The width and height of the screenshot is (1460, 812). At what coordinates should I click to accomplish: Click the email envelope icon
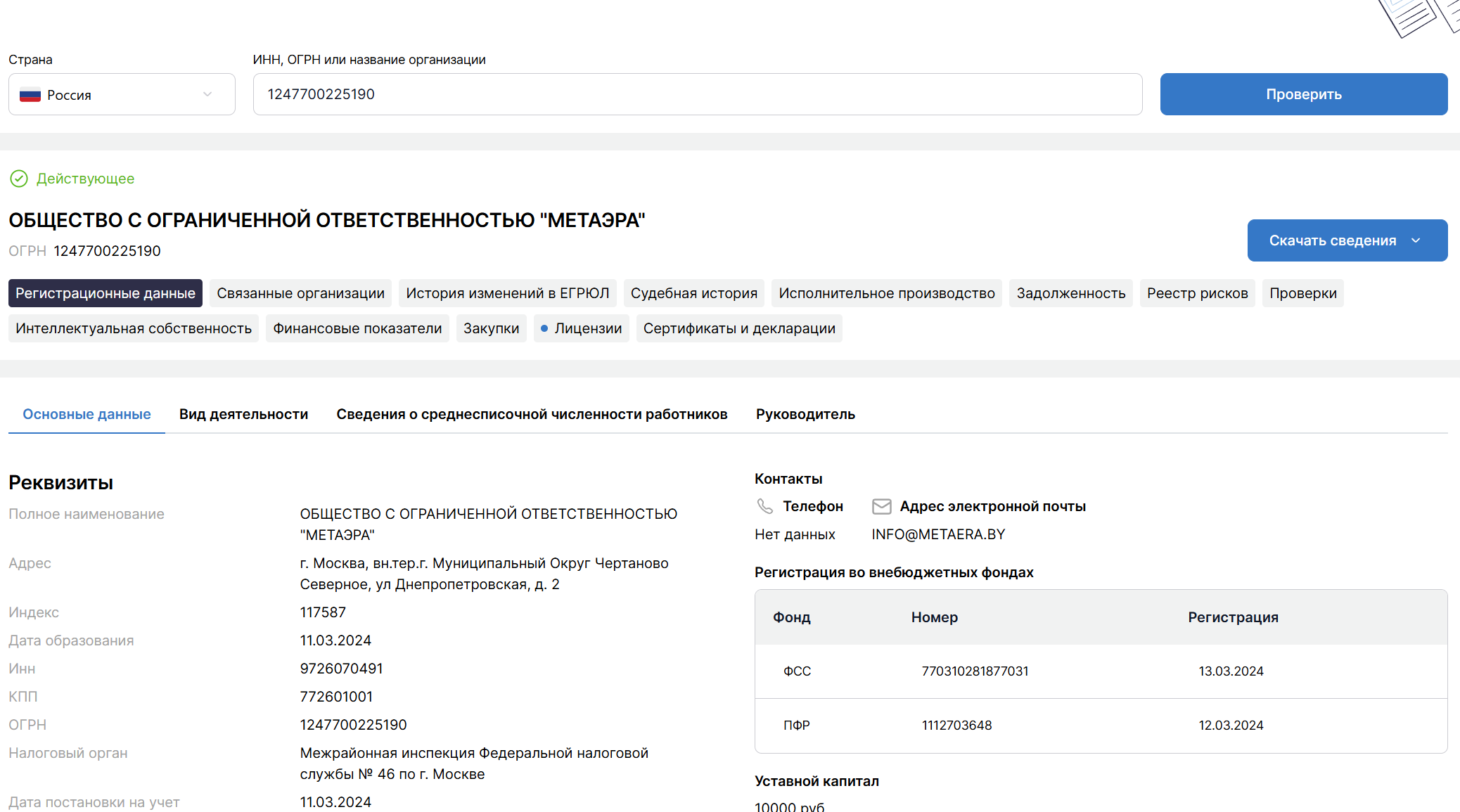[x=881, y=506]
